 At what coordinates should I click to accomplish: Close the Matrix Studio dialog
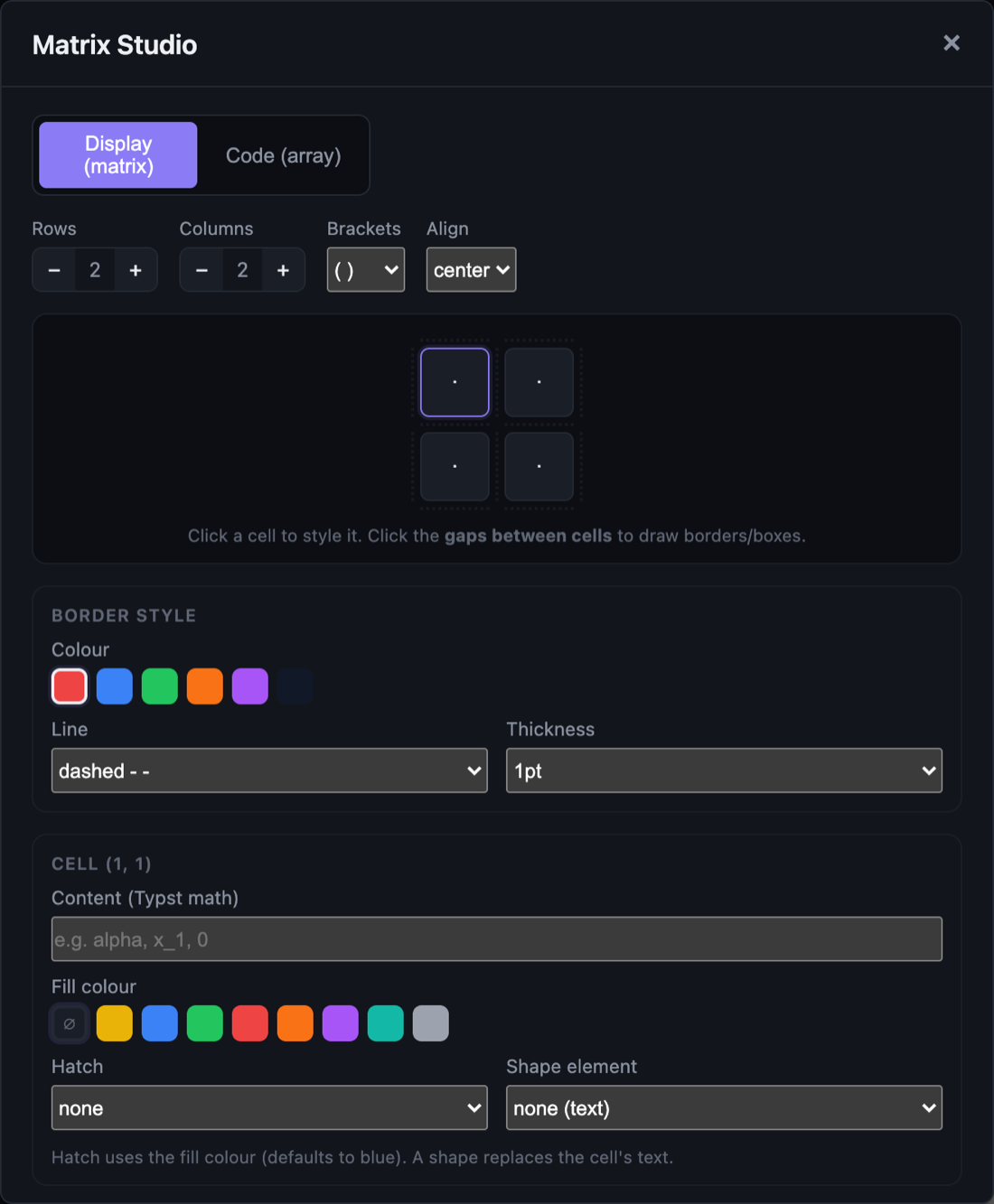point(952,43)
